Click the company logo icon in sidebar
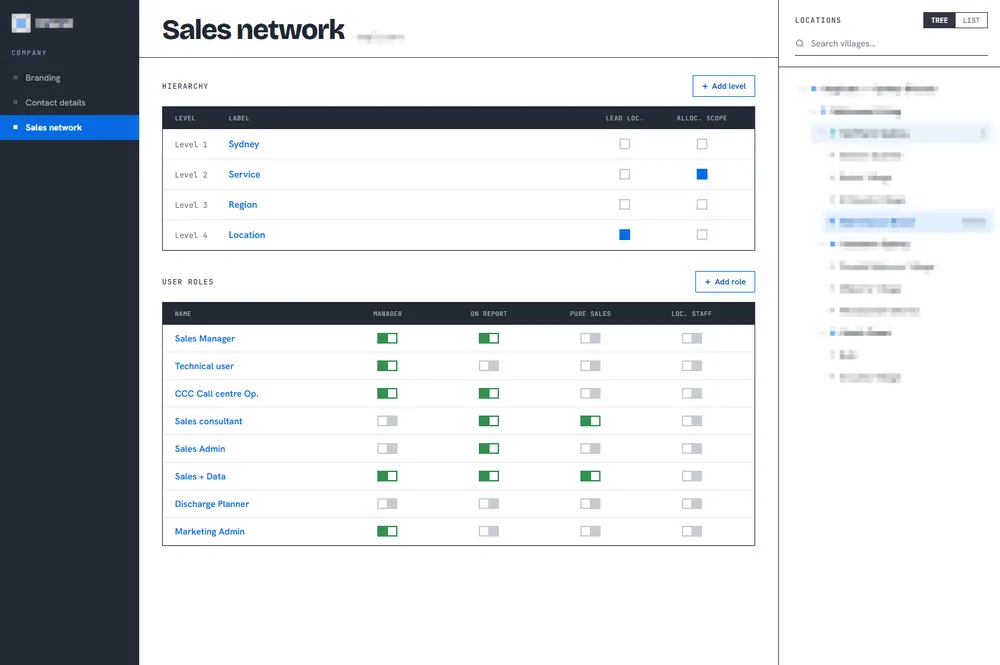Viewport: 1000px width, 665px height. pyautogui.click(x=21, y=24)
